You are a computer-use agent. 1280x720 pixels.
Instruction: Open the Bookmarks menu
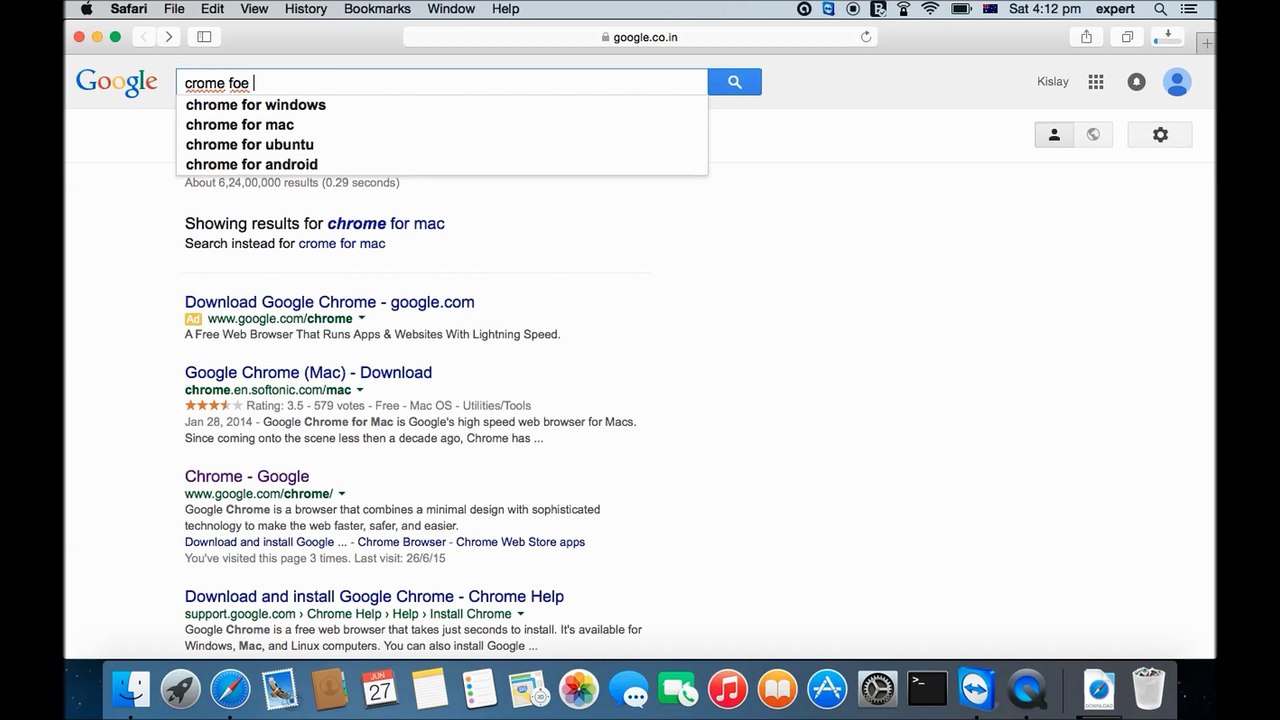377,9
